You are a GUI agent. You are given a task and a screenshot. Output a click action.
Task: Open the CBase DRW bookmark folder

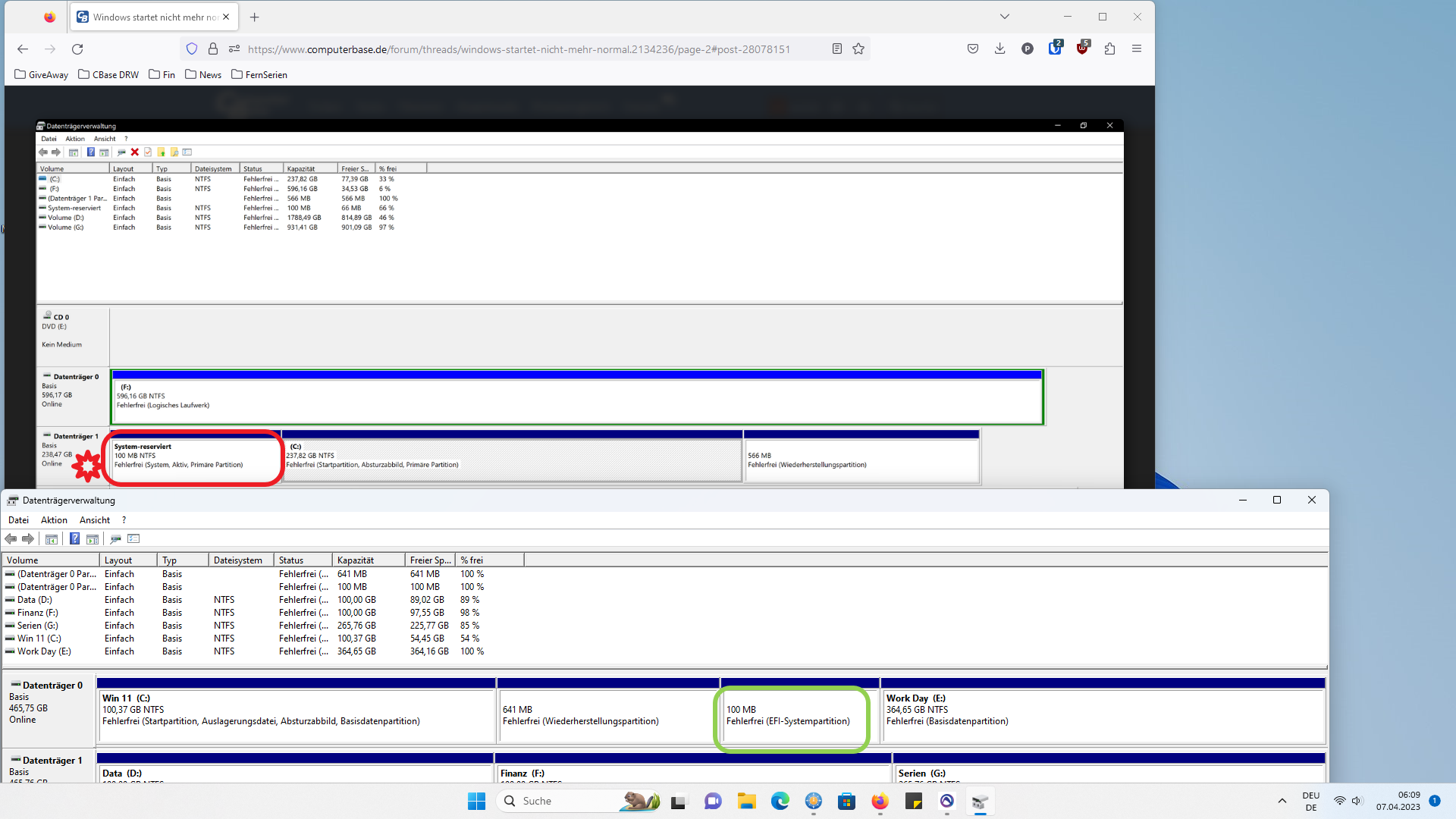click(x=108, y=74)
